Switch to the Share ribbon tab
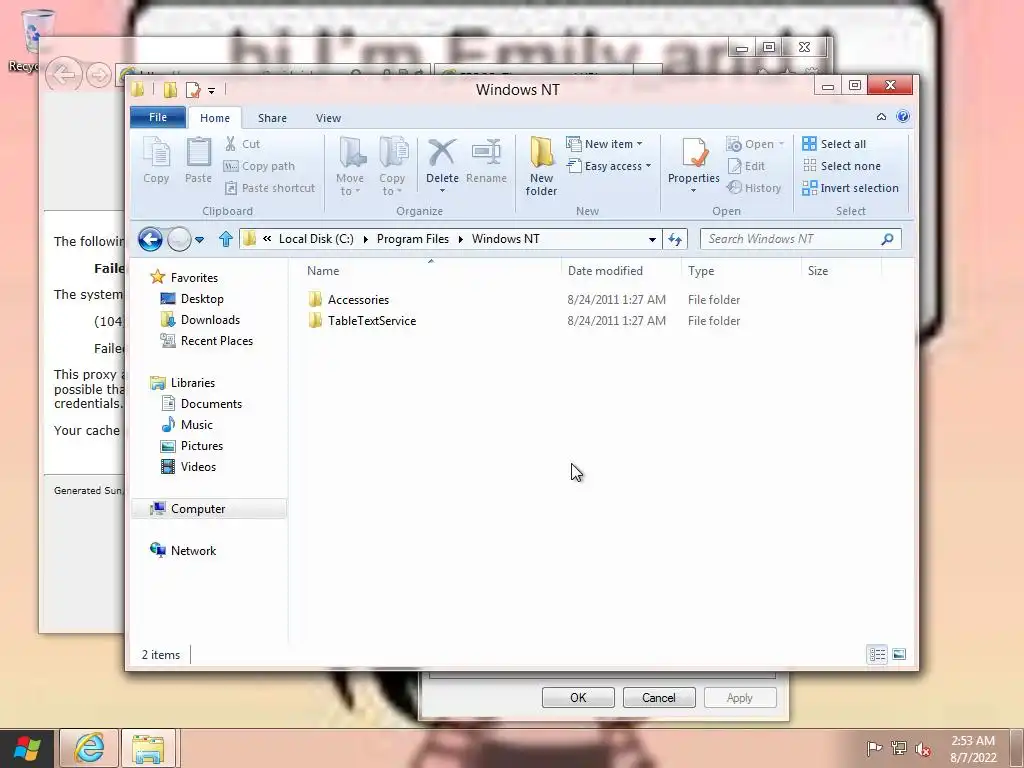The image size is (1024, 768). [x=272, y=118]
